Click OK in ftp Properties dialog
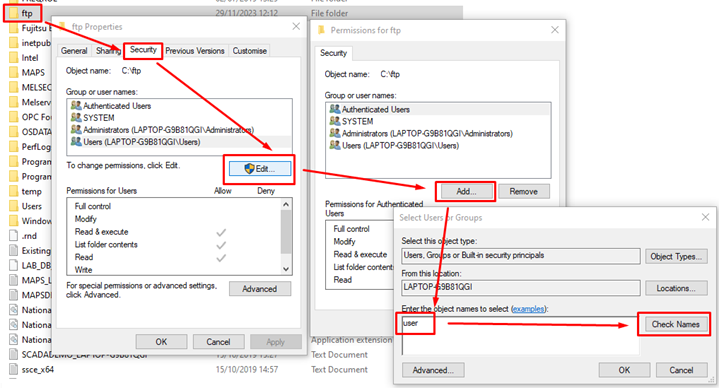This screenshot has height=388, width=719. tap(161, 342)
